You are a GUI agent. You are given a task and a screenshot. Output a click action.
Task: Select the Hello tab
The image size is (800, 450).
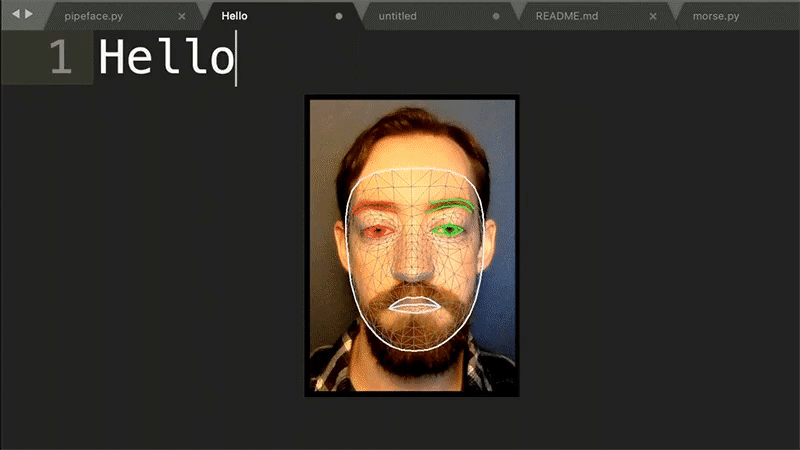click(234, 17)
